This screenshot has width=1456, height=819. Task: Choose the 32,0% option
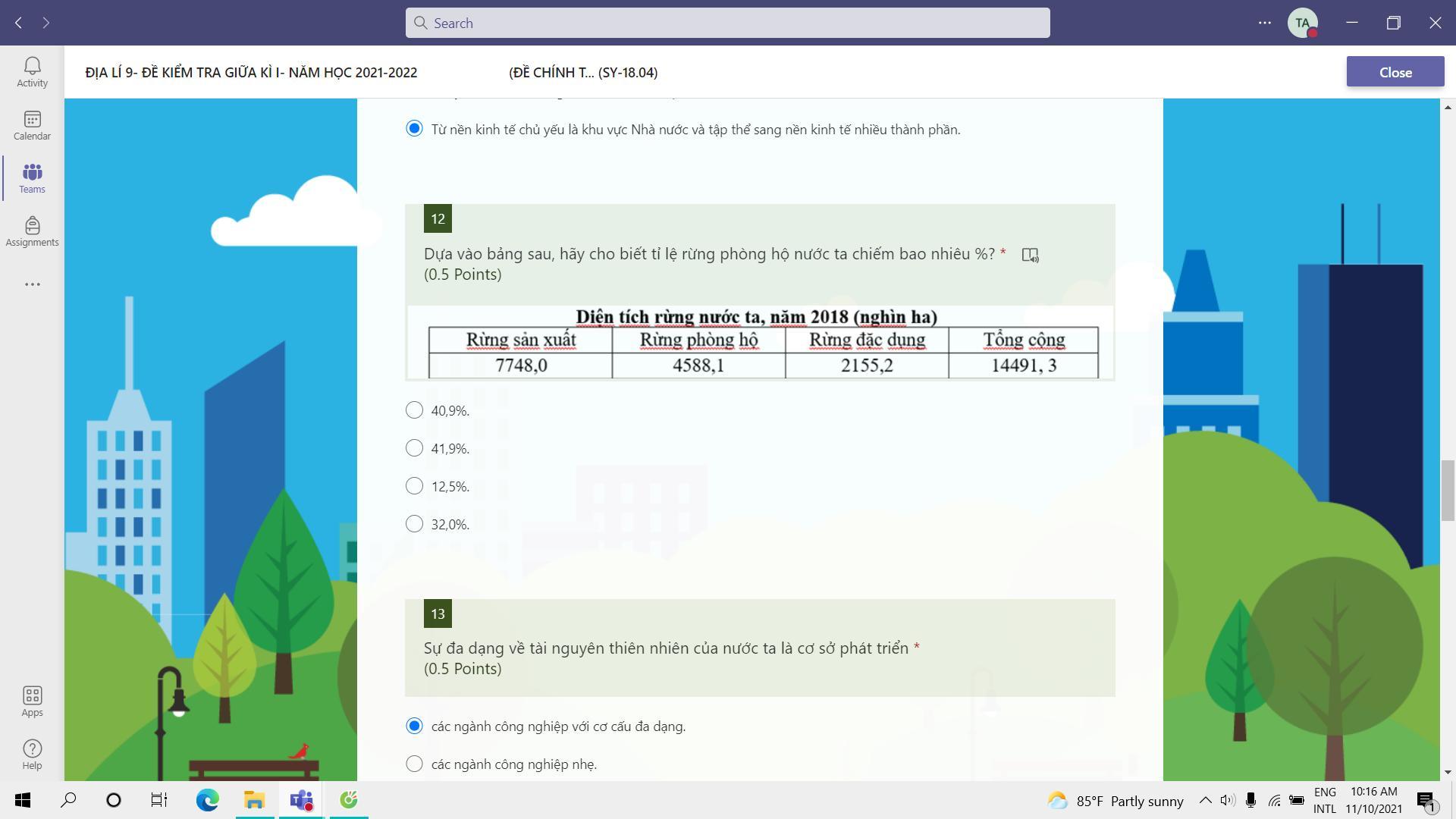pyautogui.click(x=414, y=524)
